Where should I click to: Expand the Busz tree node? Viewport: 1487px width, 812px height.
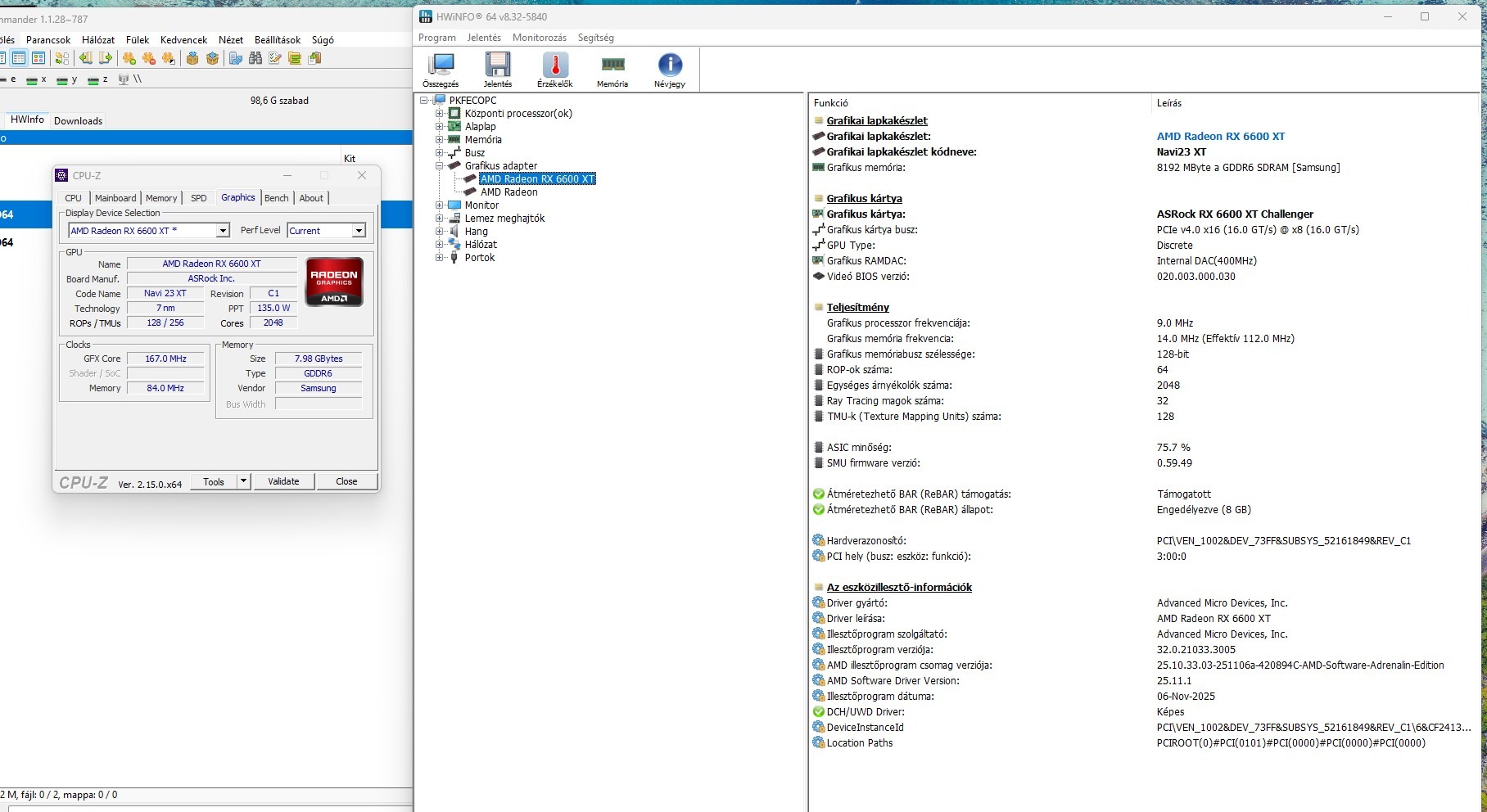pos(440,153)
